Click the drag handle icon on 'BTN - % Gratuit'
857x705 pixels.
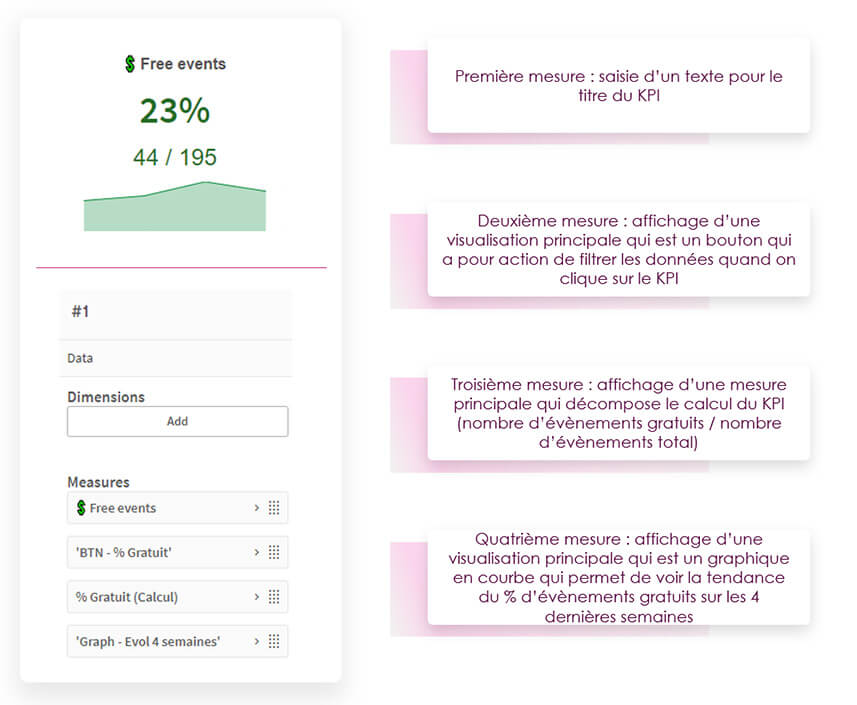[x=274, y=552]
